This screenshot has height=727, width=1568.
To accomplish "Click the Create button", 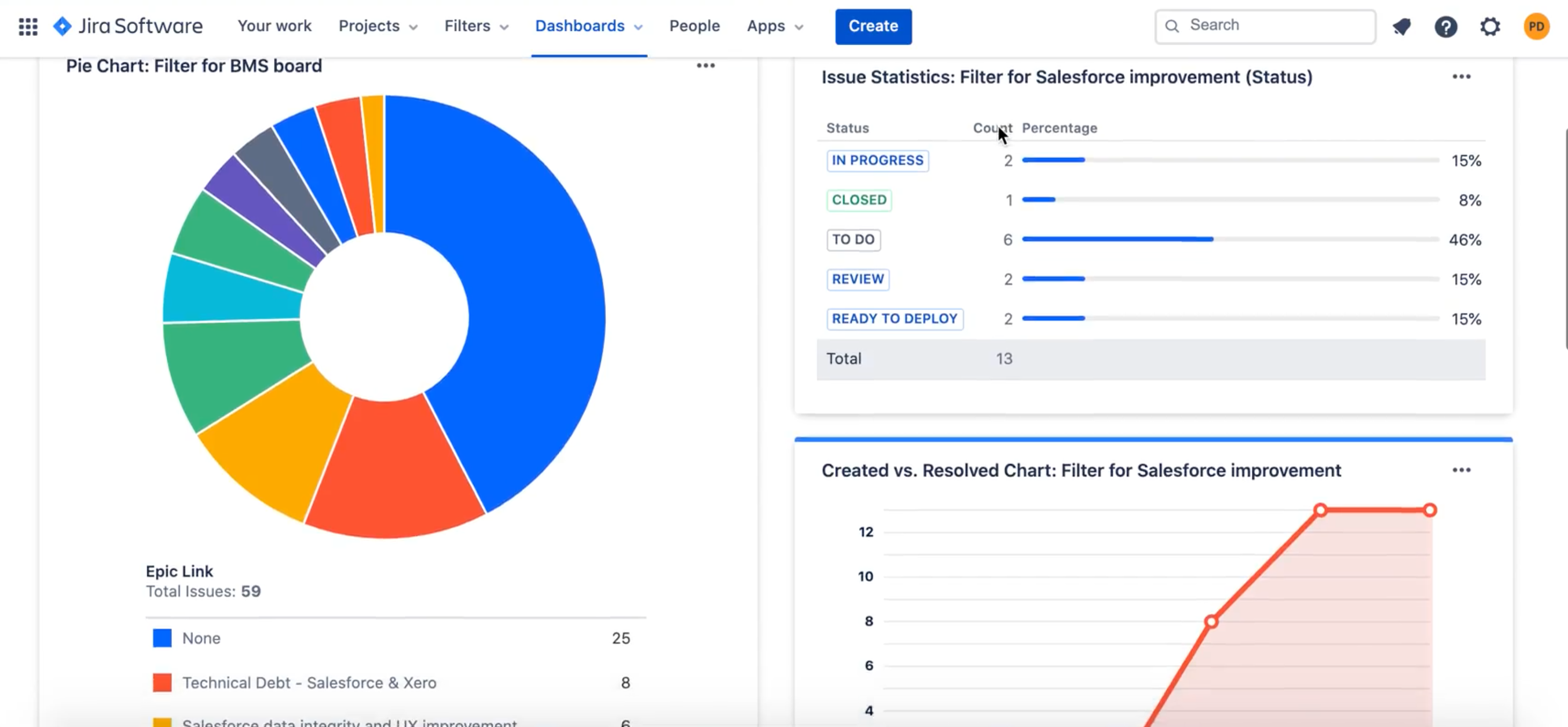I will [873, 26].
